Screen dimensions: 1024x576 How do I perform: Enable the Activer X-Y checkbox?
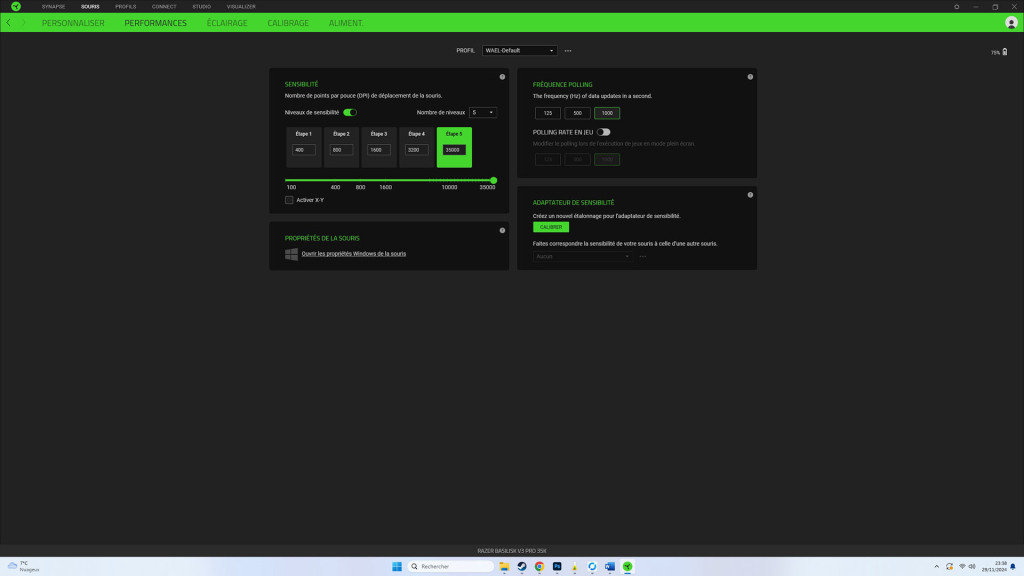tap(289, 200)
